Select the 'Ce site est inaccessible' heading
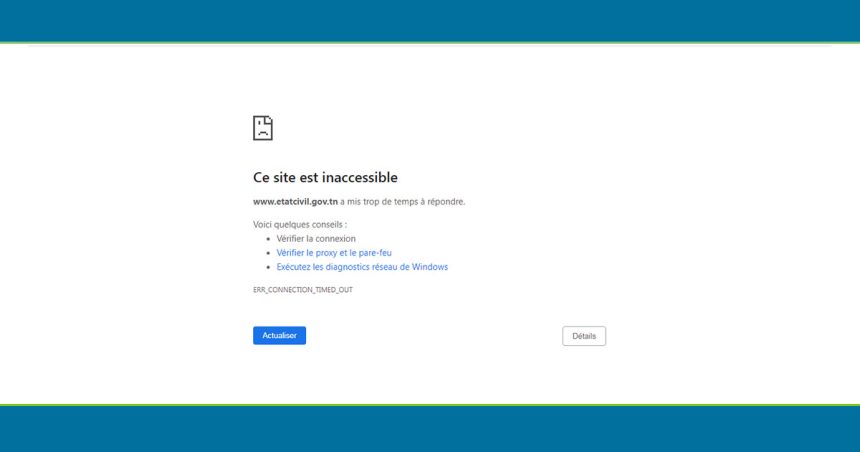Screen dimensions: 860x452 tap(325, 177)
